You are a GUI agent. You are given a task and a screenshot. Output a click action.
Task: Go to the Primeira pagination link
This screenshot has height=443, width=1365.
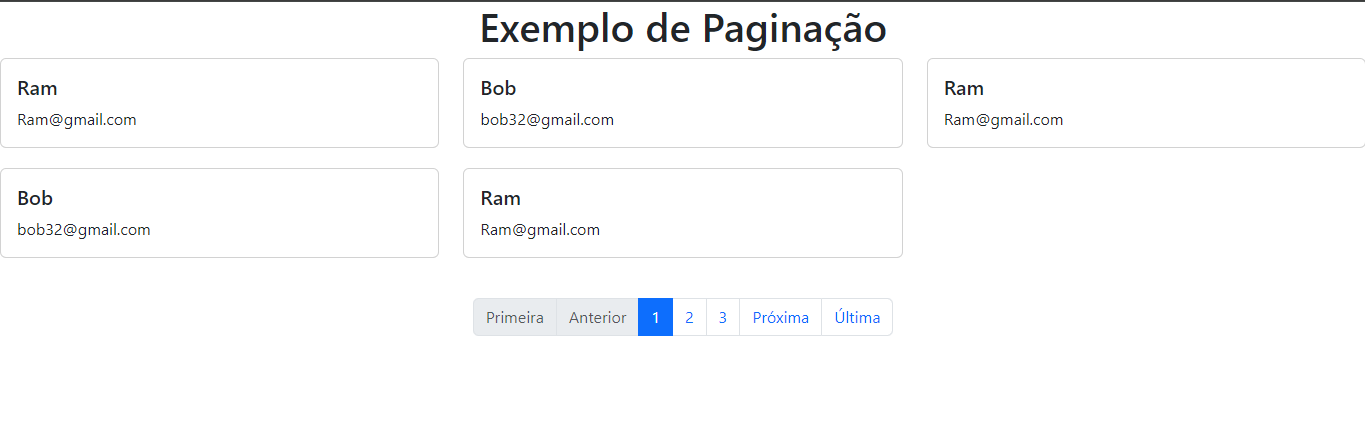tap(515, 317)
